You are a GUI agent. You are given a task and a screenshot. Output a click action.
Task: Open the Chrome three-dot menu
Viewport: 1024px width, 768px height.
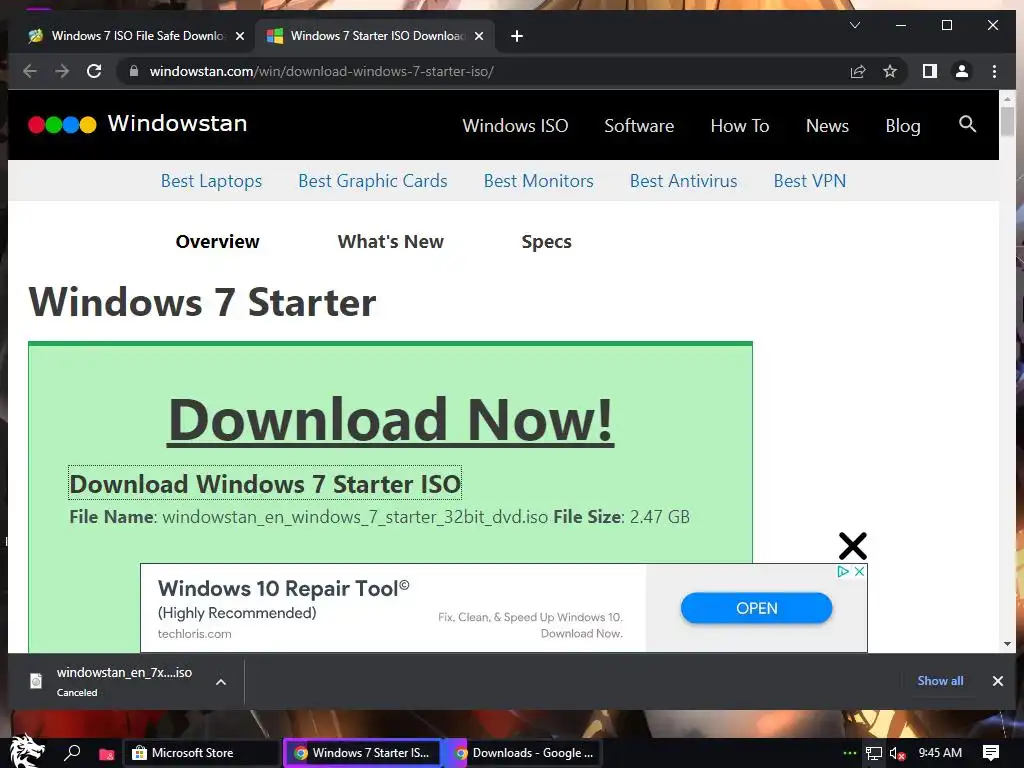click(994, 71)
